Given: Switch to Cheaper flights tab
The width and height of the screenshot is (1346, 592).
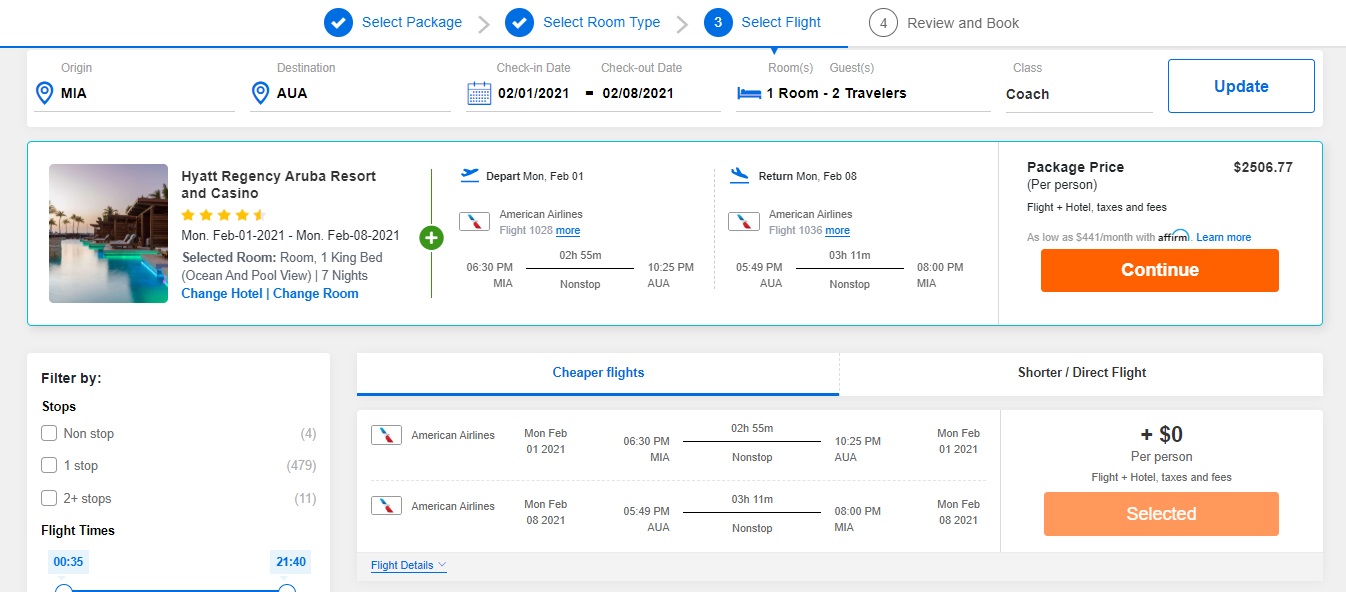Looking at the screenshot, I should click(598, 373).
